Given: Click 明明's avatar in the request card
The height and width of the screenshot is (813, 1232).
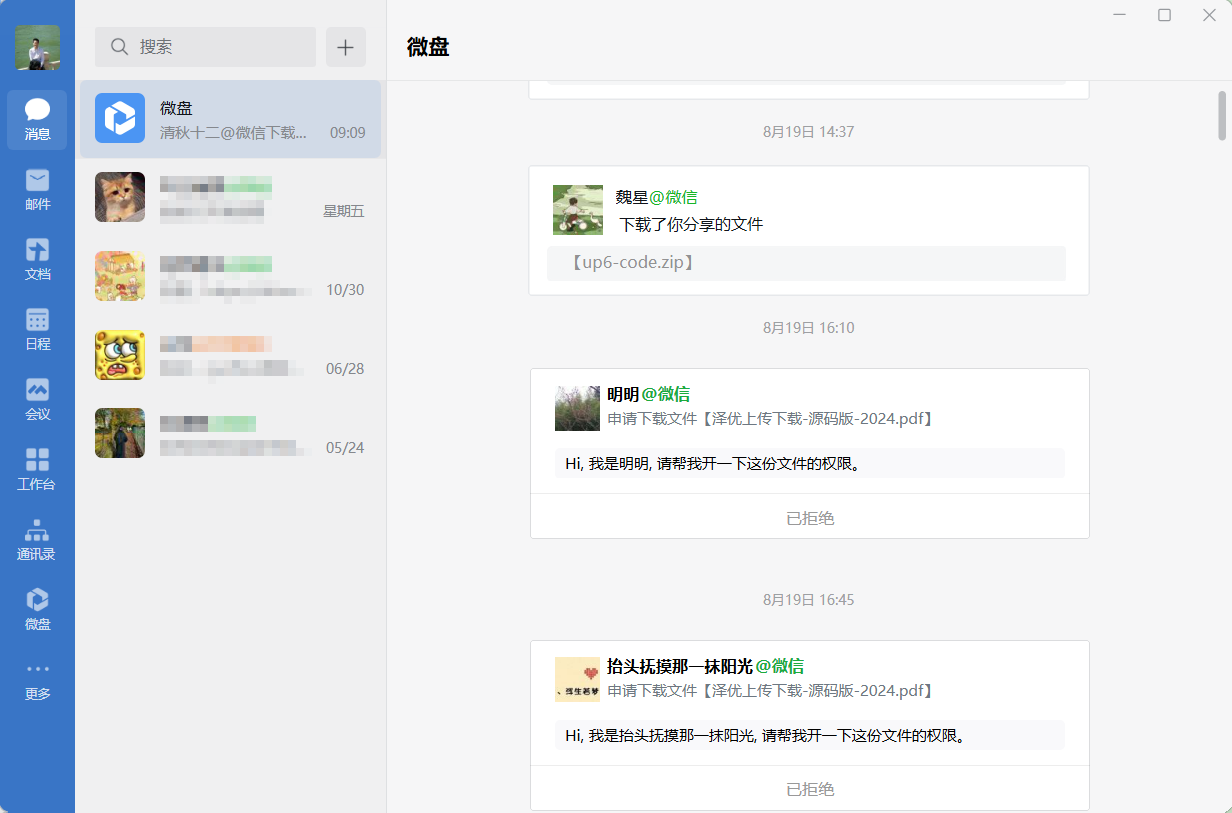Looking at the screenshot, I should coord(577,408).
